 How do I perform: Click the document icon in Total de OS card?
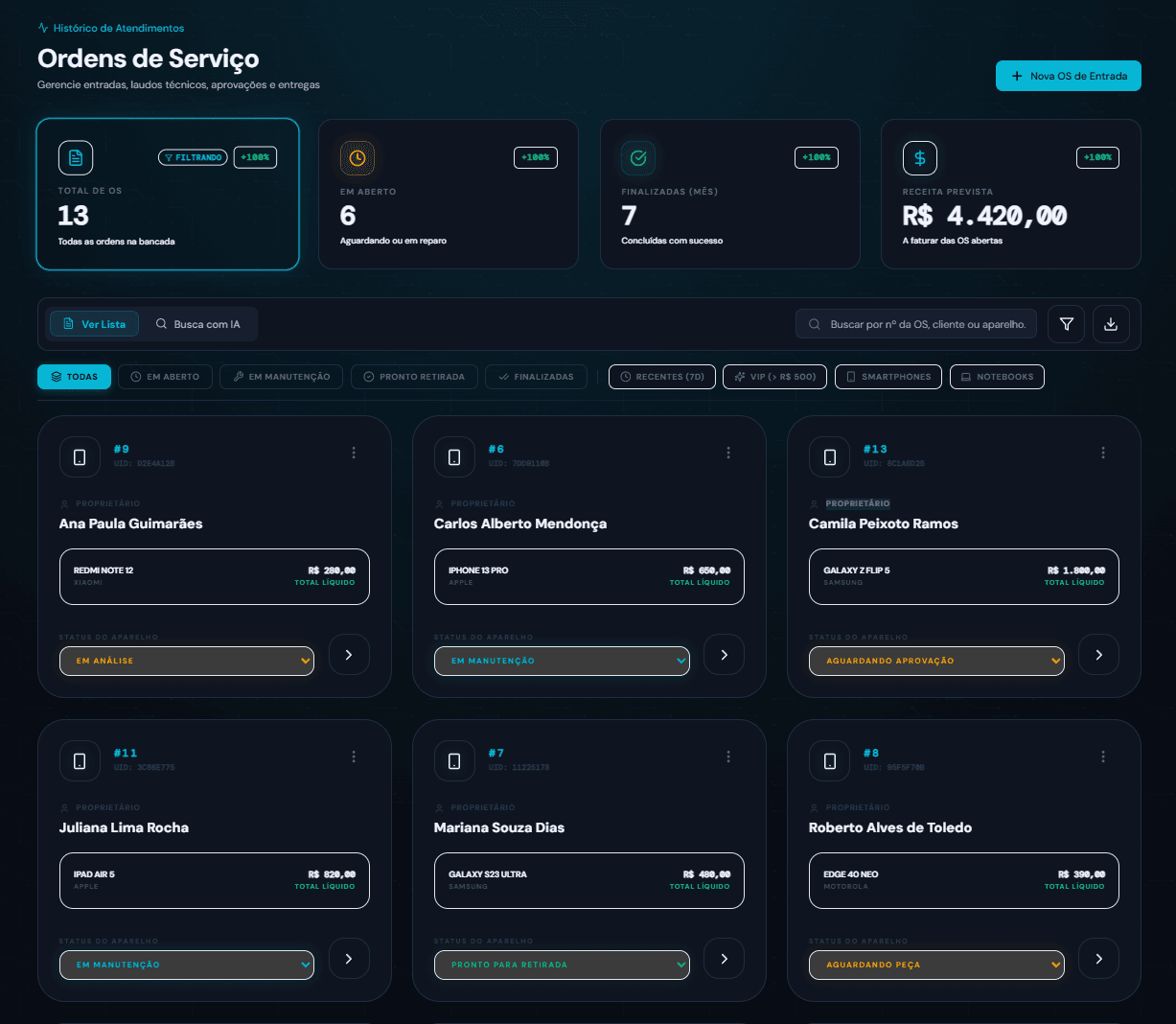(x=76, y=158)
